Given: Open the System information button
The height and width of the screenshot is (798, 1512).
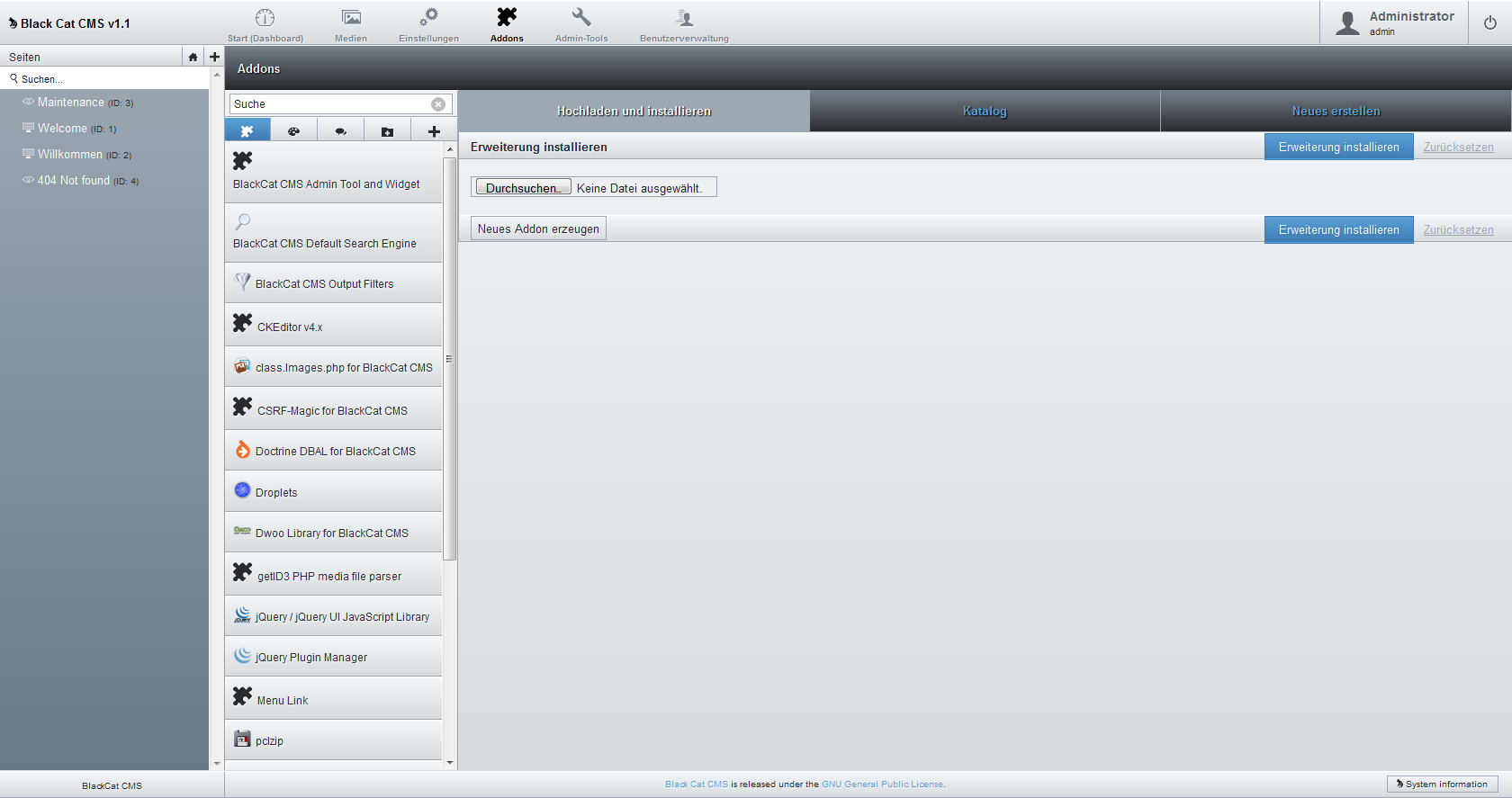Looking at the screenshot, I should click(x=1442, y=784).
